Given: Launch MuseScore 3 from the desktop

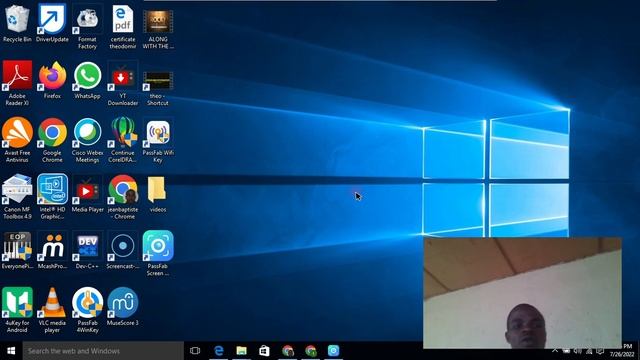Looking at the screenshot, I should point(122,307).
